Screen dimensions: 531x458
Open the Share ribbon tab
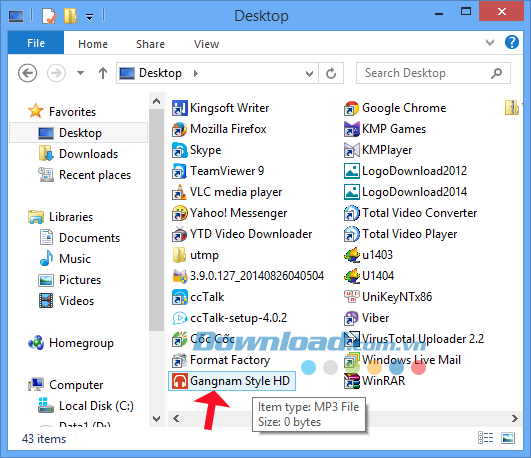tap(150, 44)
